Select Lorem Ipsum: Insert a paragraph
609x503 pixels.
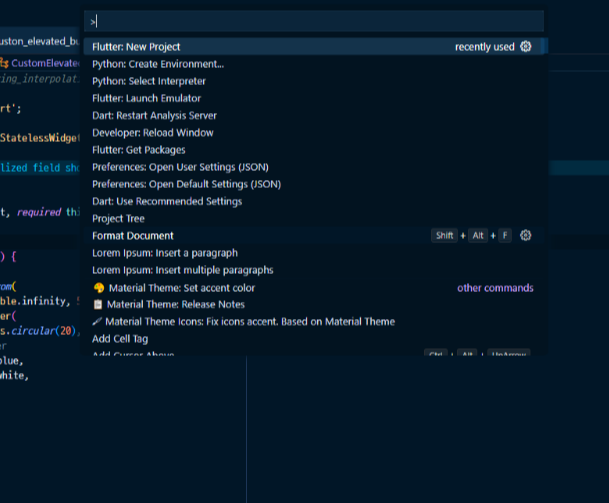[x=313, y=253]
